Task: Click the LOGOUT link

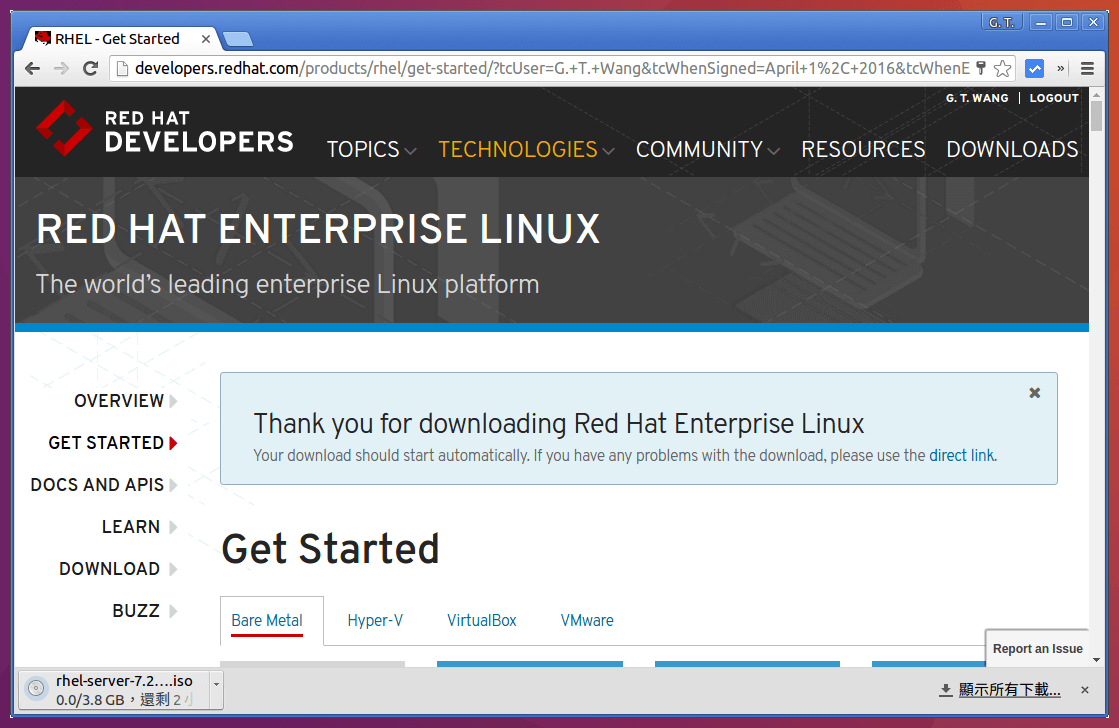Action: click(x=1054, y=98)
